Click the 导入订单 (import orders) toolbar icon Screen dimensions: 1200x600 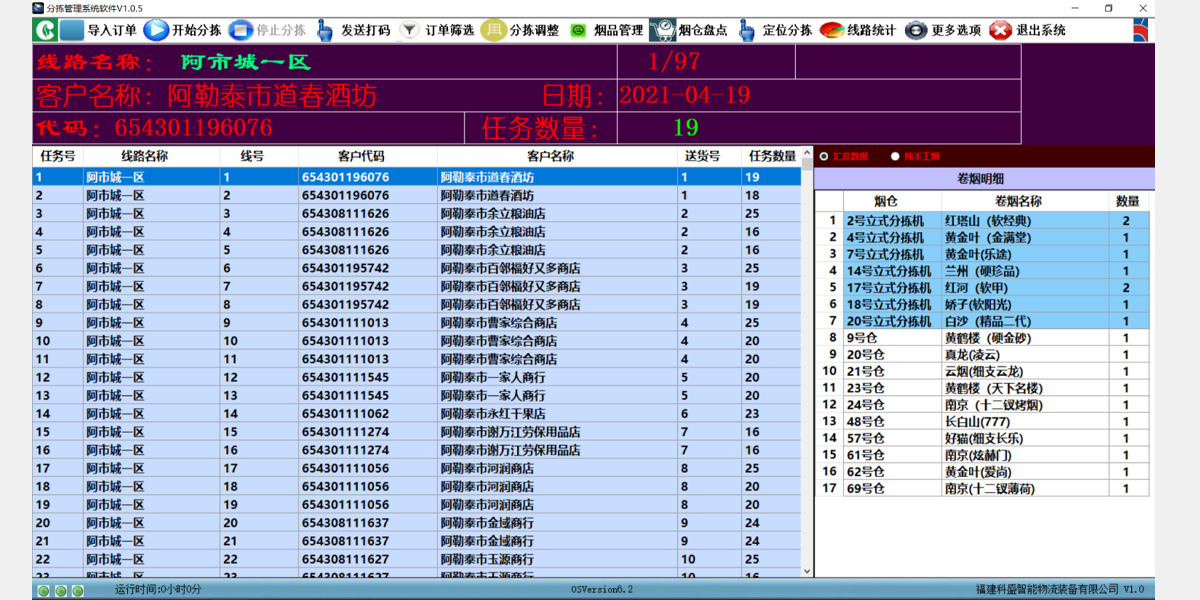tap(71, 30)
